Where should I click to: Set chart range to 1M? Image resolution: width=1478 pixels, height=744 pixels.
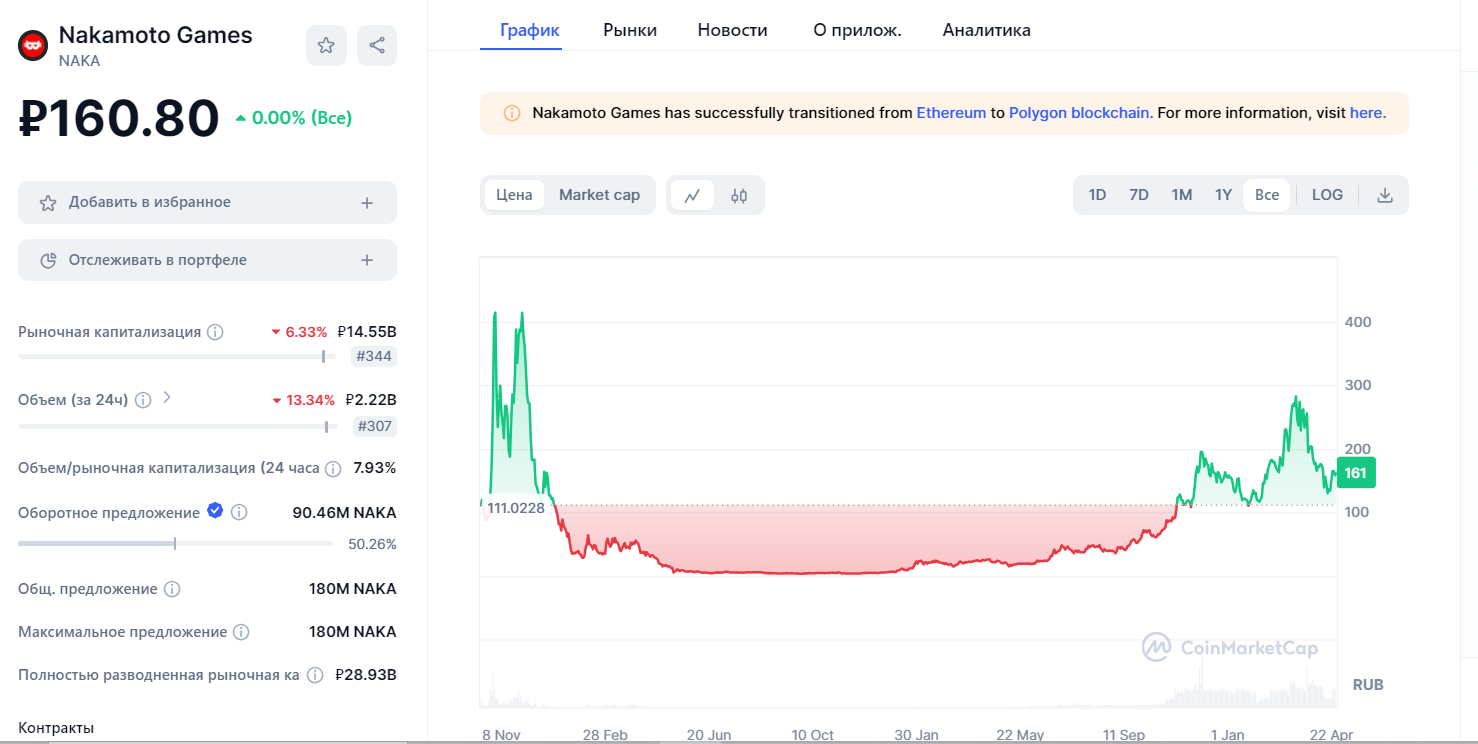(1182, 195)
